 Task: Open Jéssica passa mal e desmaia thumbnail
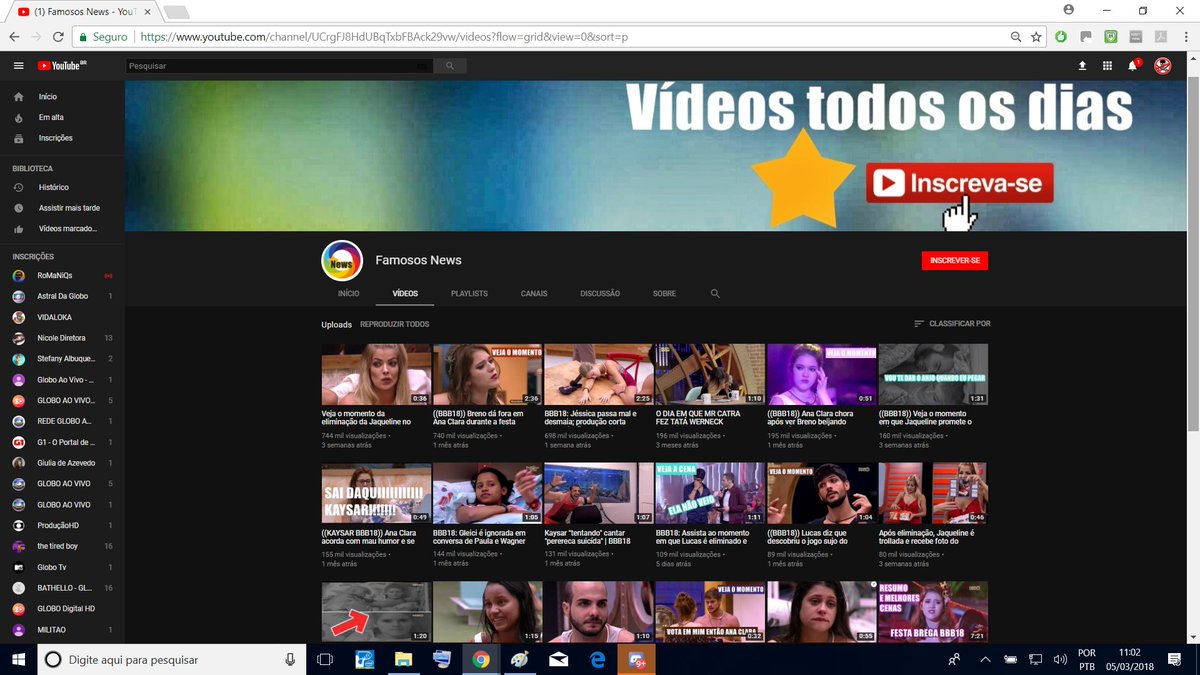[599, 374]
